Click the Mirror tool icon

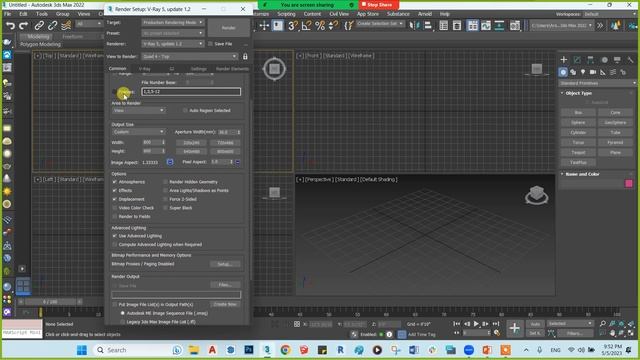[414, 26]
